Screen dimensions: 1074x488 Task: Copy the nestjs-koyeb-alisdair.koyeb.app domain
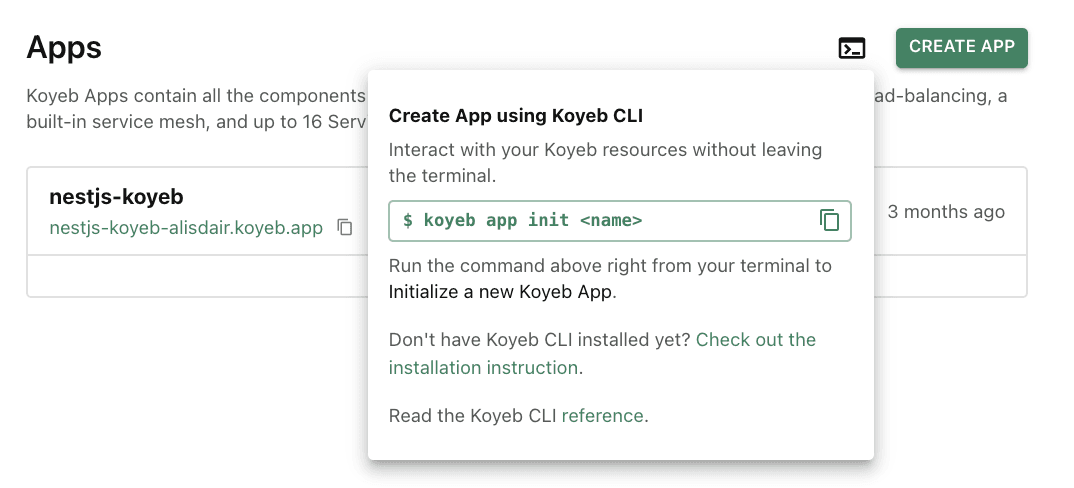tap(345, 228)
